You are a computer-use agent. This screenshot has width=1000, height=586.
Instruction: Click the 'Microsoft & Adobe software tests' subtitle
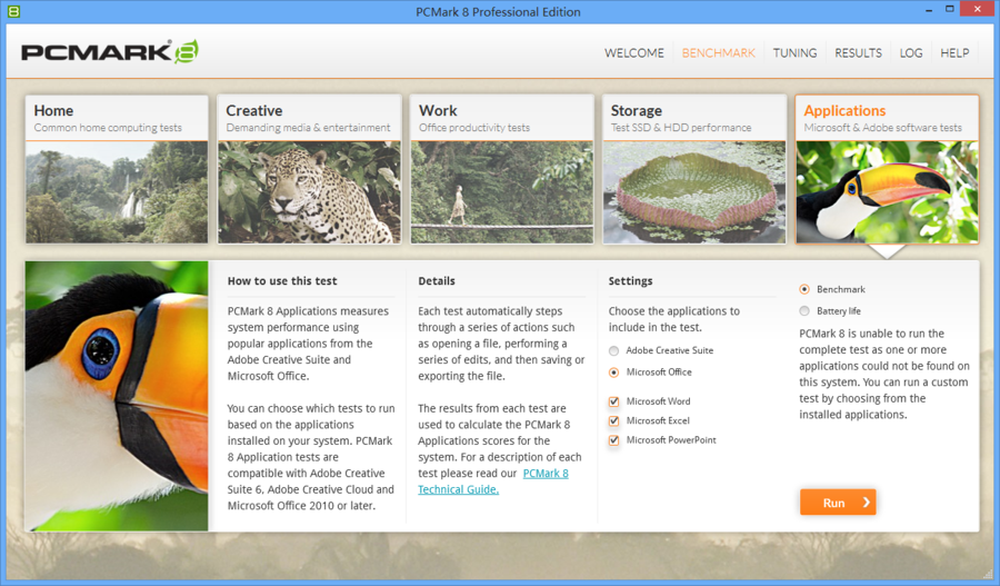pyautogui.click(x=883, y=128)
